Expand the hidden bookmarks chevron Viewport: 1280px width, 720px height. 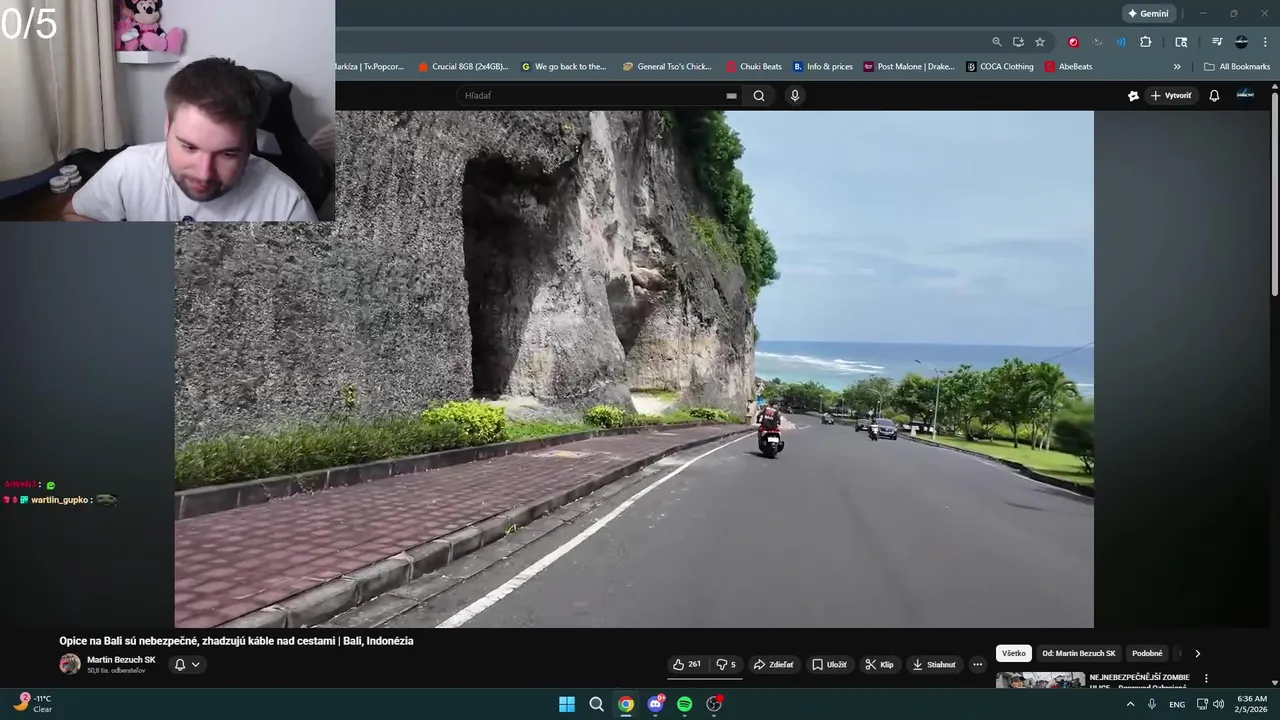[x=1177, y=67]
